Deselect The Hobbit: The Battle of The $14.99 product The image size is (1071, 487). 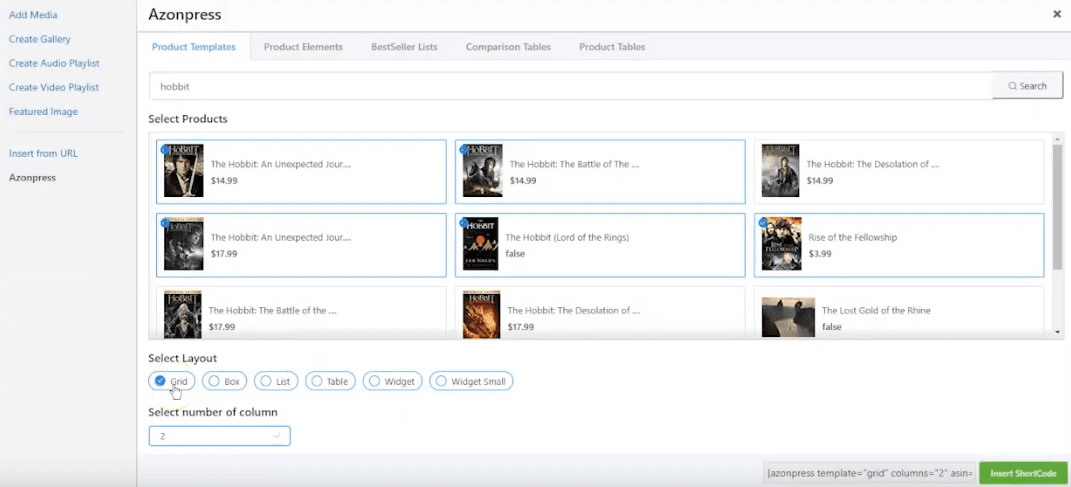(x=600, y=171)
